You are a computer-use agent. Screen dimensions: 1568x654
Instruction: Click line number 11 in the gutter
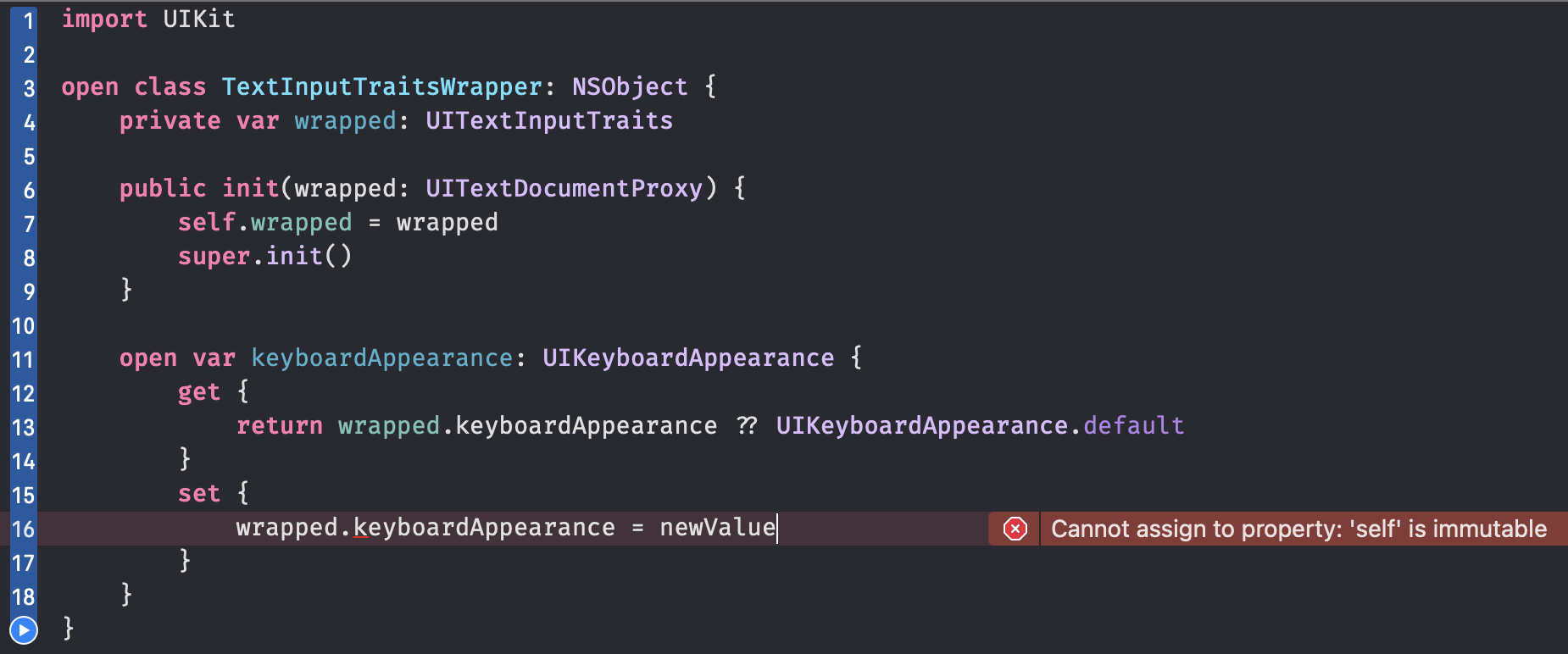pos(24,360)
